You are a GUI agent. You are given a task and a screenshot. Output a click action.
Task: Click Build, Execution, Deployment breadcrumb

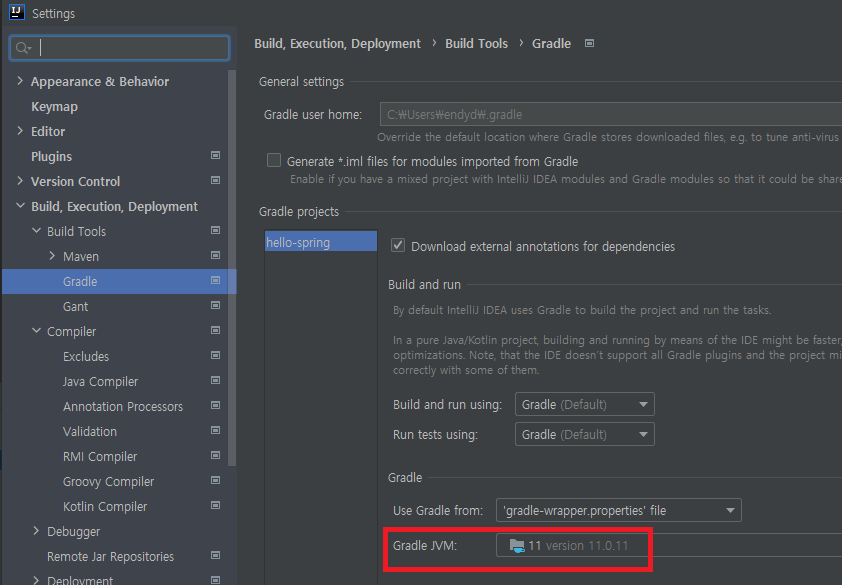click(x=337, y=44)
